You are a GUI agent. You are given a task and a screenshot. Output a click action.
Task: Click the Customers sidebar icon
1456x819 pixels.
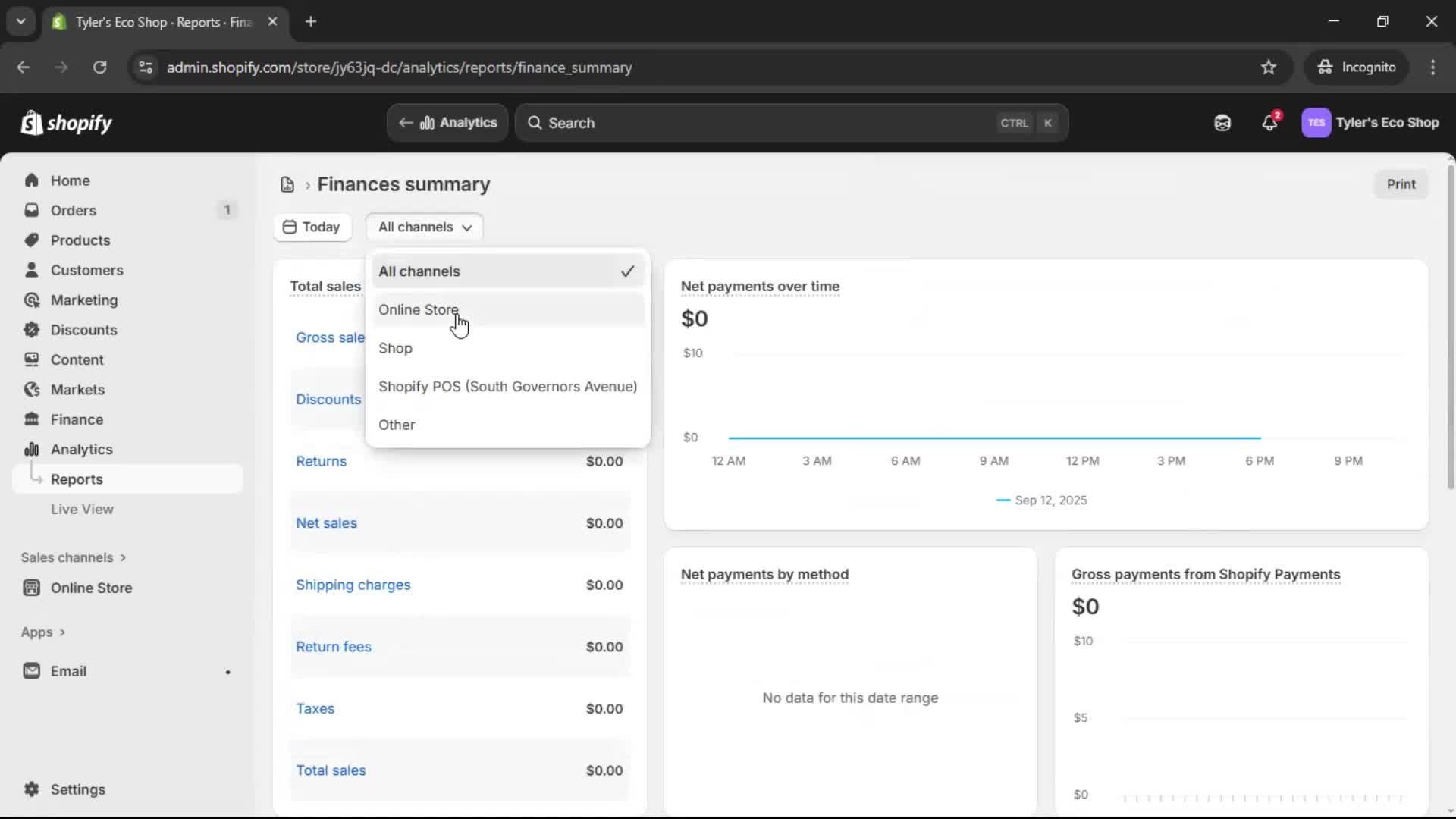(32, 269)
